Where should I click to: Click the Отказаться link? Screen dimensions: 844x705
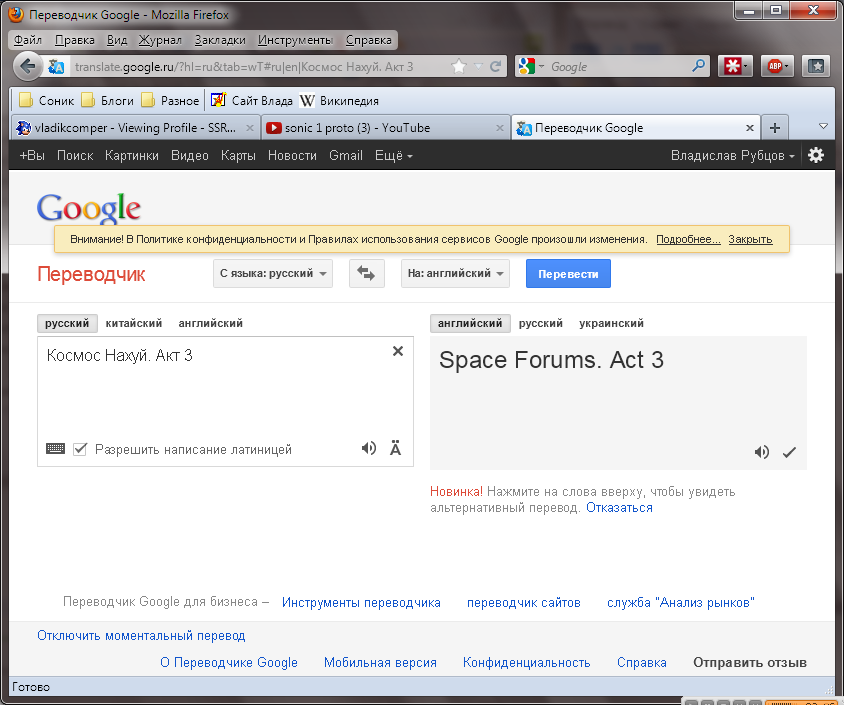[x=619, y=507]
